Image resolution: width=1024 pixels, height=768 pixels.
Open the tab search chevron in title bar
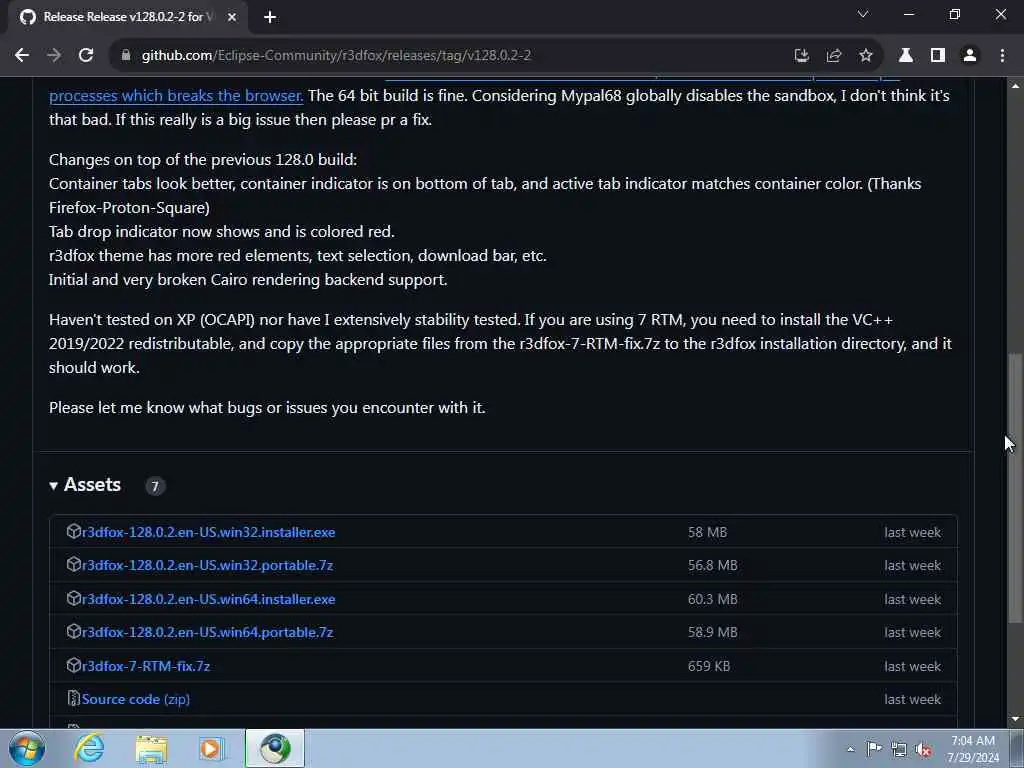click(863, 14)
